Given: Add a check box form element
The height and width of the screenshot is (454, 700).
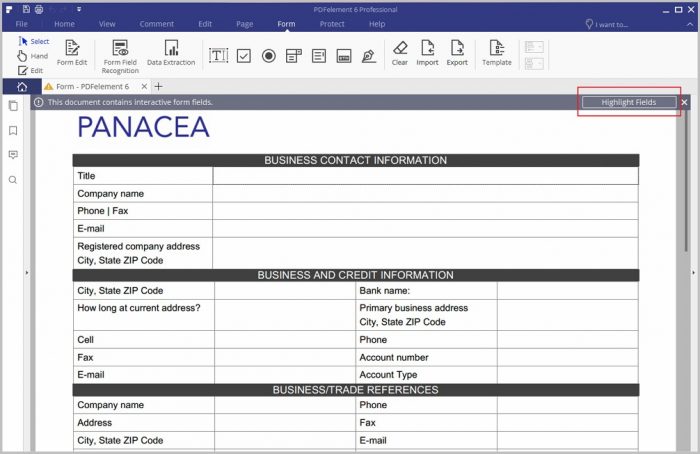Looking at the screenshot, I should (244, 56).
